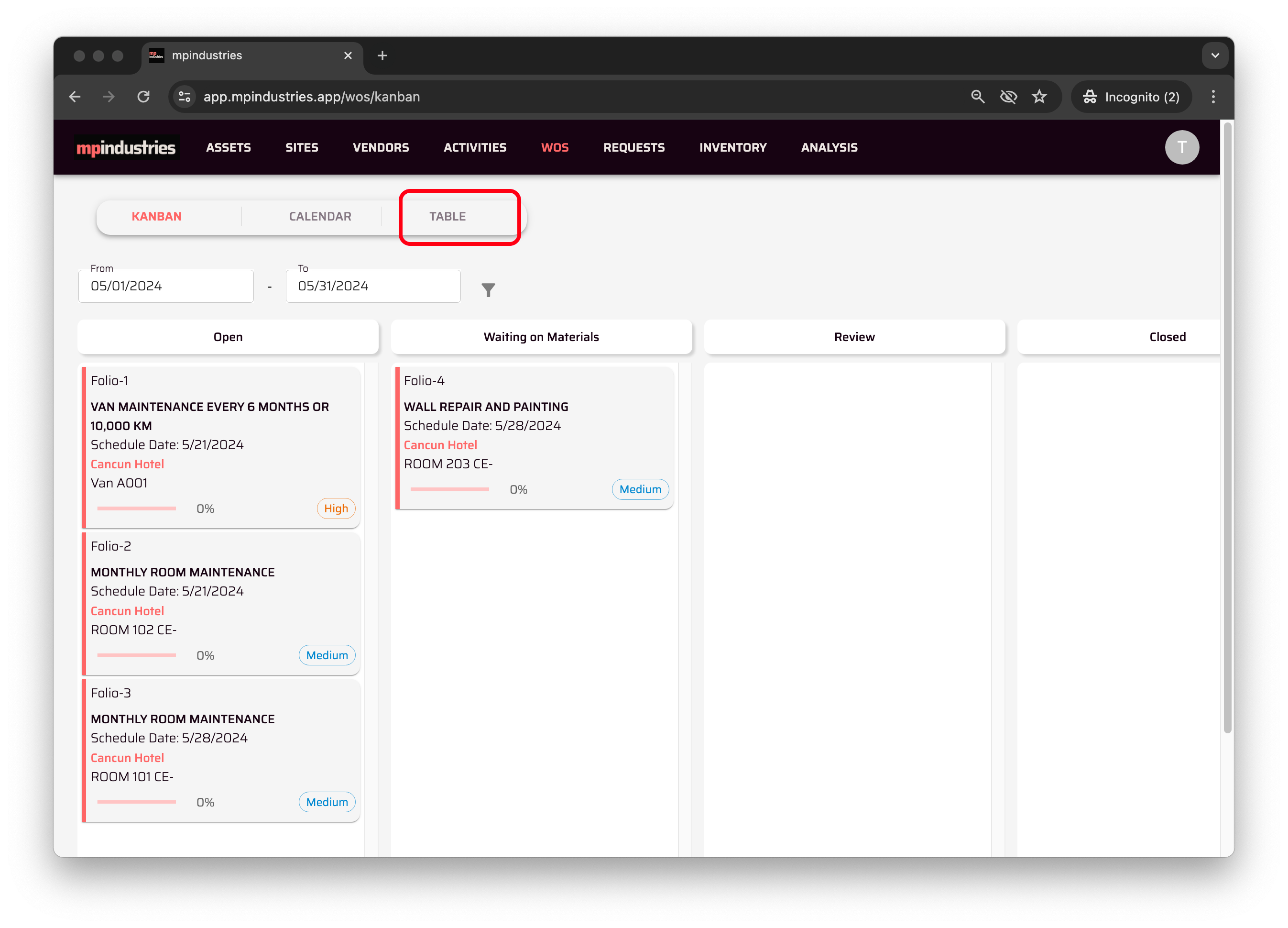The image size is (1288, 928).
Task: Click Folio-2 progress bar
Action: point(136,655)
